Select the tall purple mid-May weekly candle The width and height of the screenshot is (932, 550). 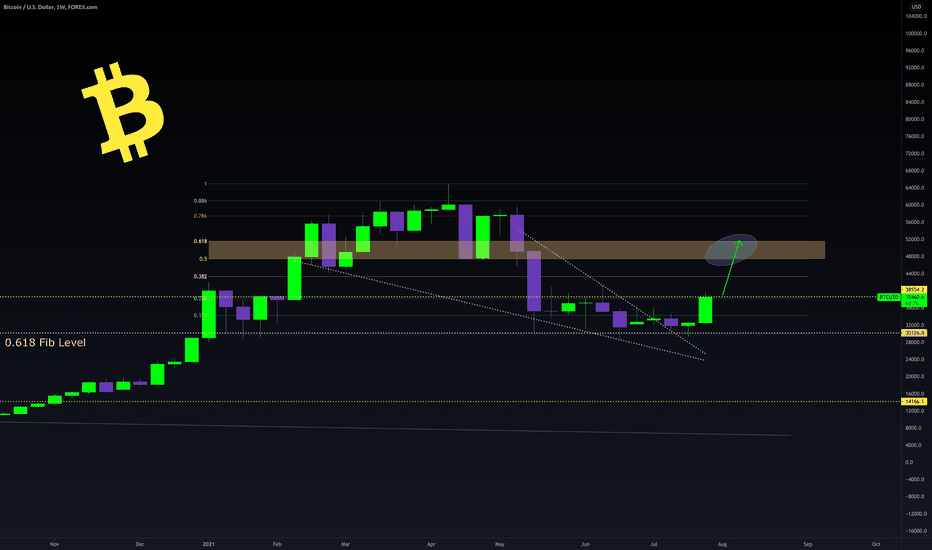pyautogui.click(x=534, y=281)
